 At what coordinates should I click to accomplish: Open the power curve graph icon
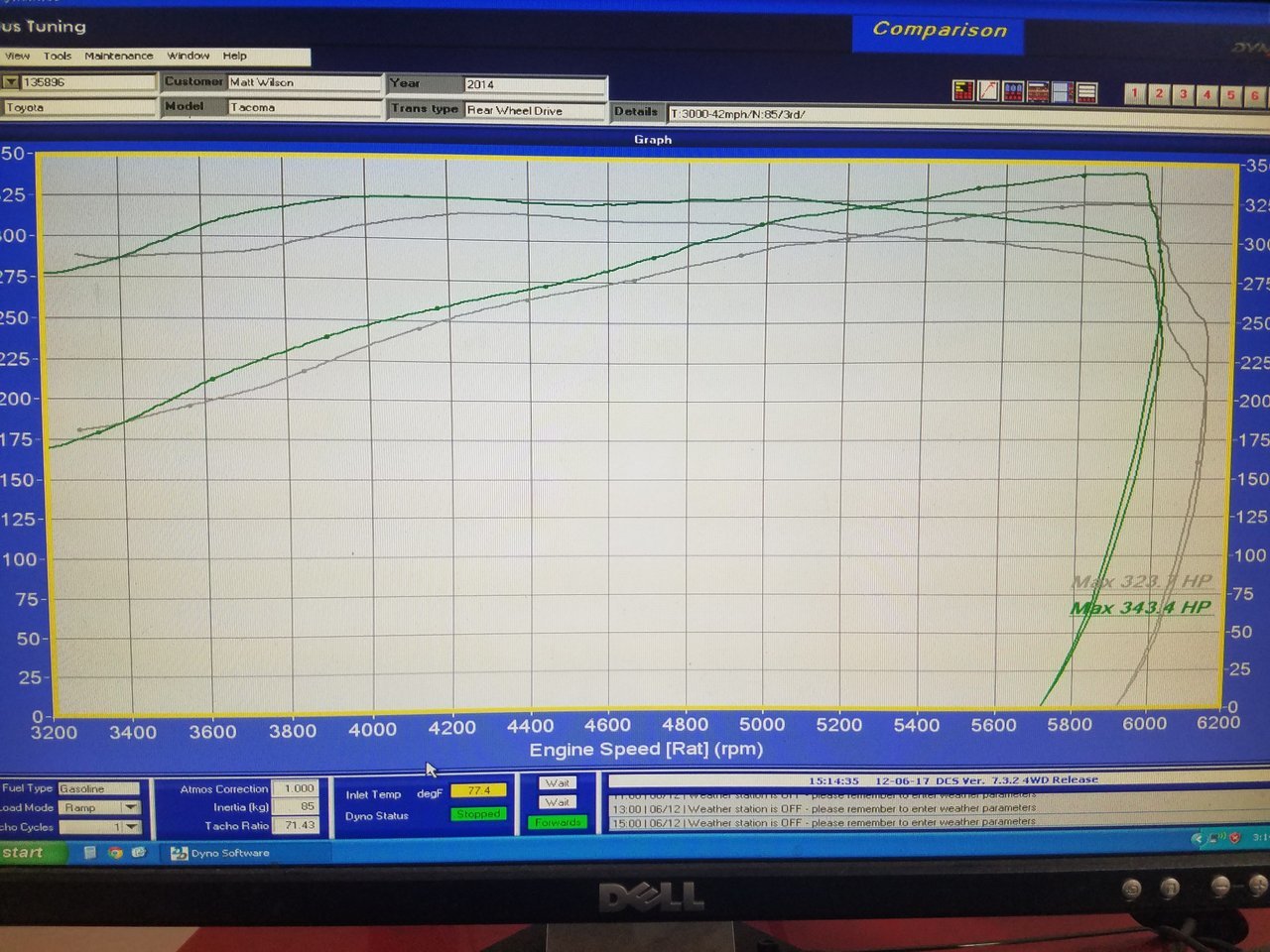(988, 91)
